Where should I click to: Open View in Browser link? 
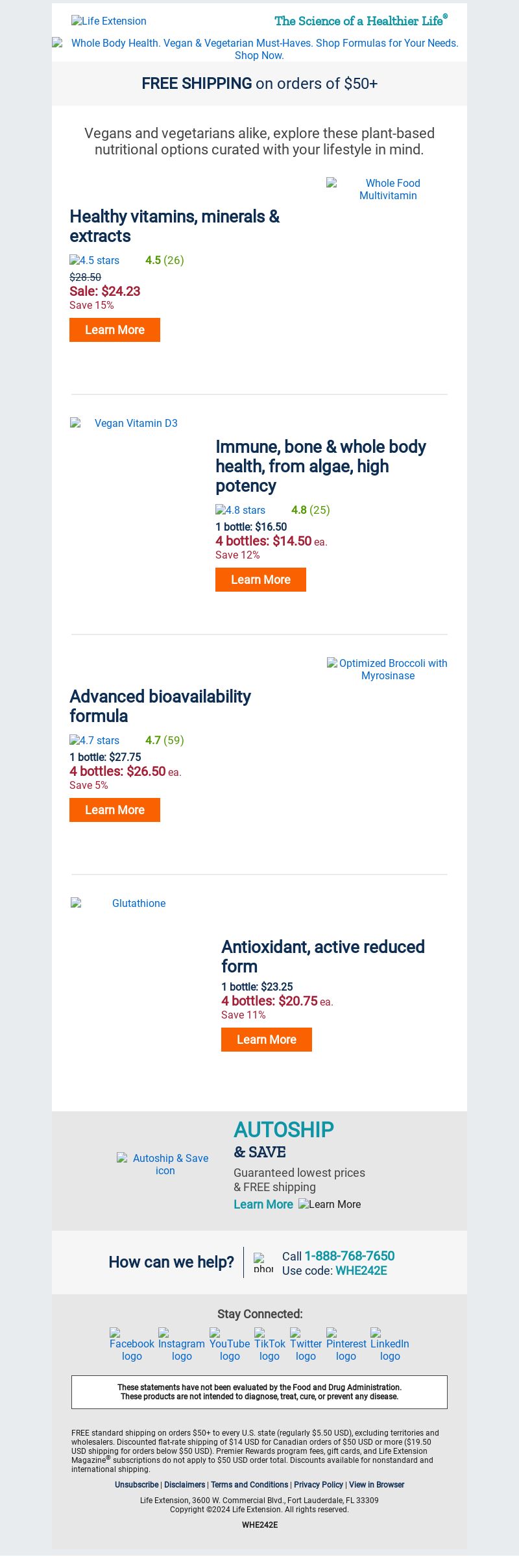[376, 1484]
